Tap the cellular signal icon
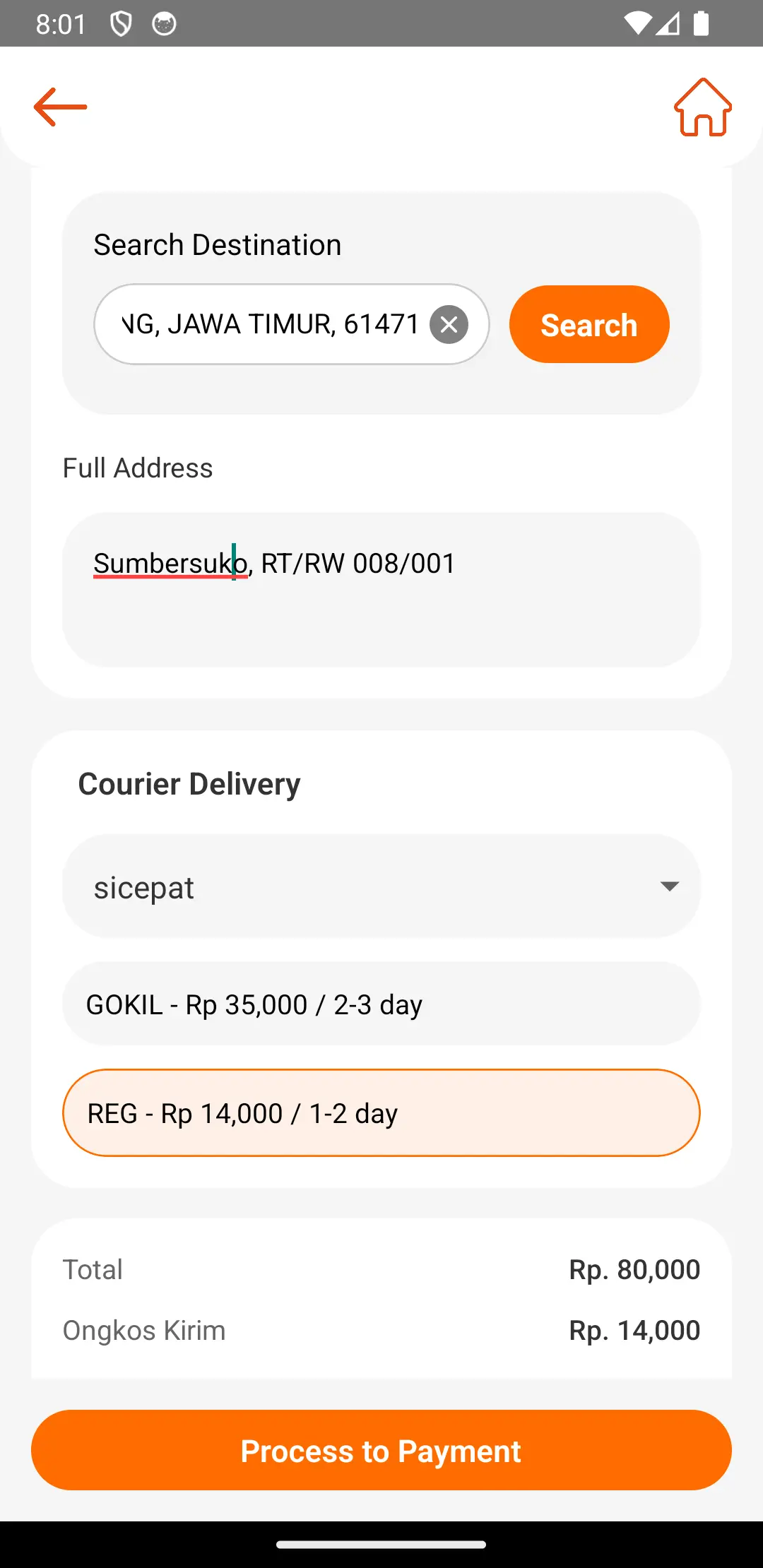This screenshot has height=1568, width=763. click(668, 24)
